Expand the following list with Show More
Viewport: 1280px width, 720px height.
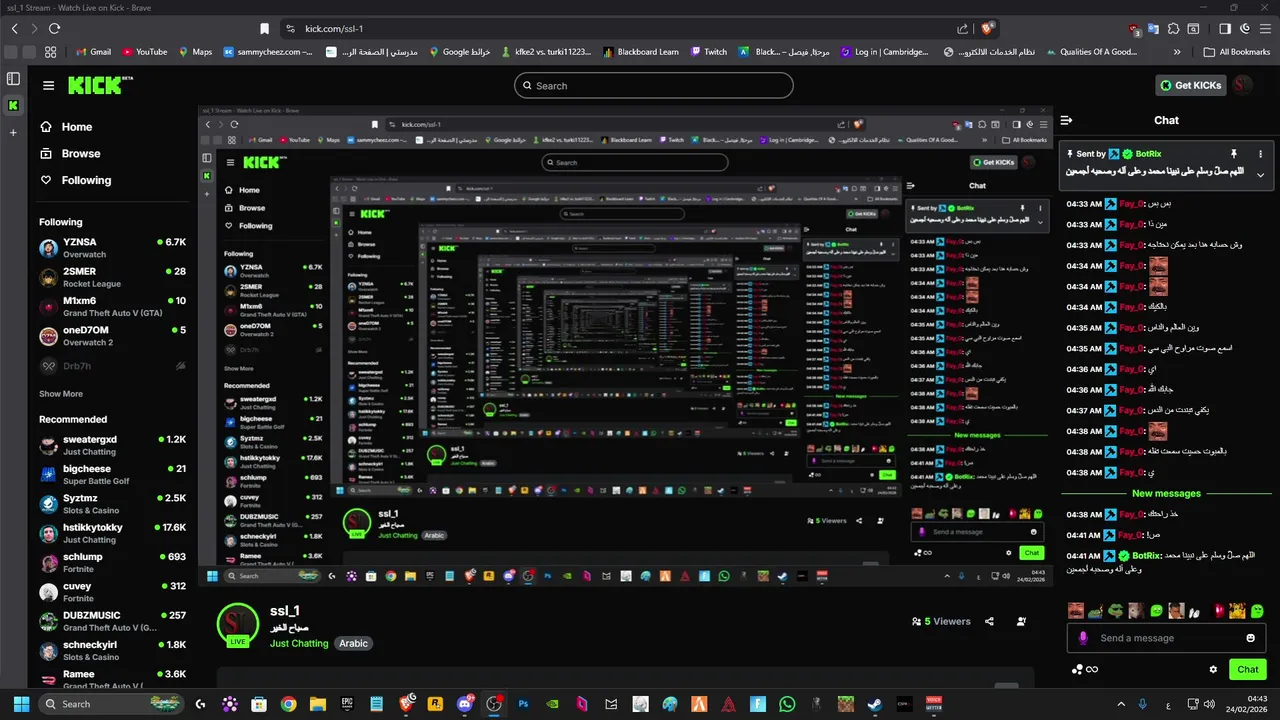61,394
